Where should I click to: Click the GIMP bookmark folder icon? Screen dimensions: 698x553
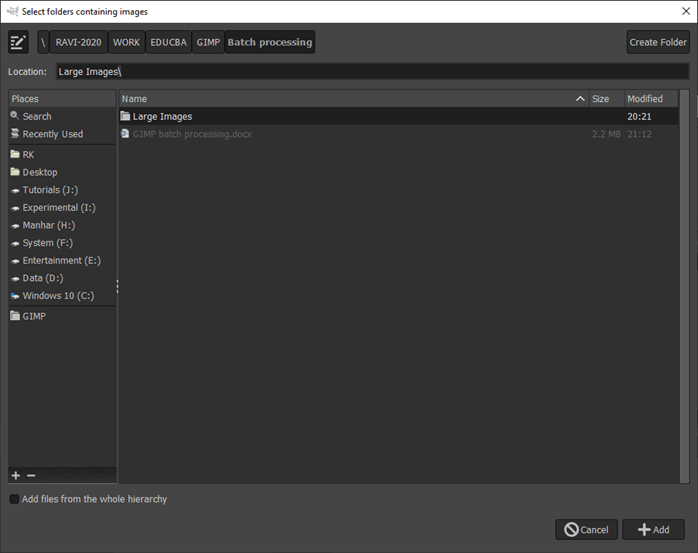pos(15,316)
